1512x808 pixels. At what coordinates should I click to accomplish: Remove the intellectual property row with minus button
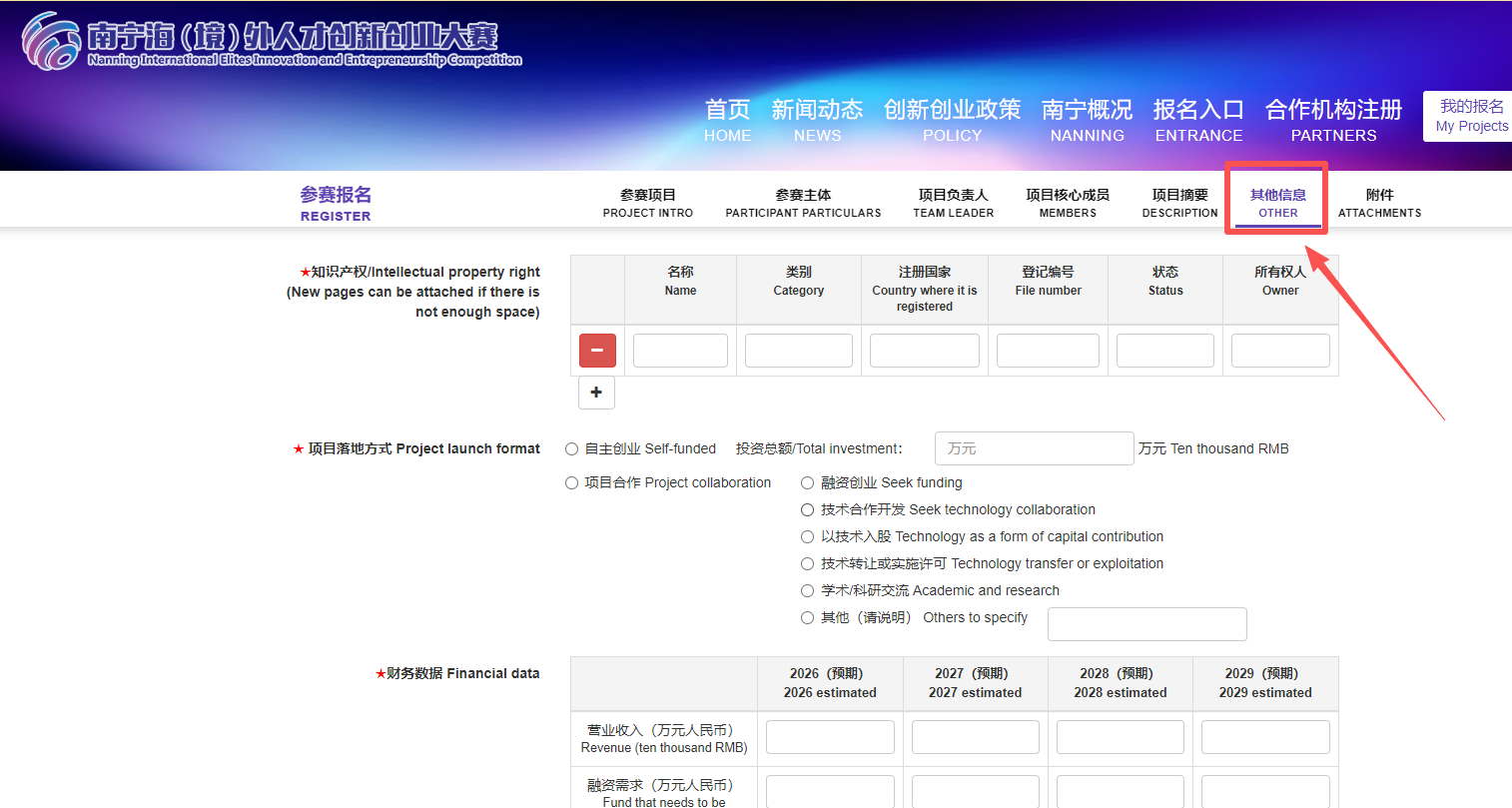point(597,351)
